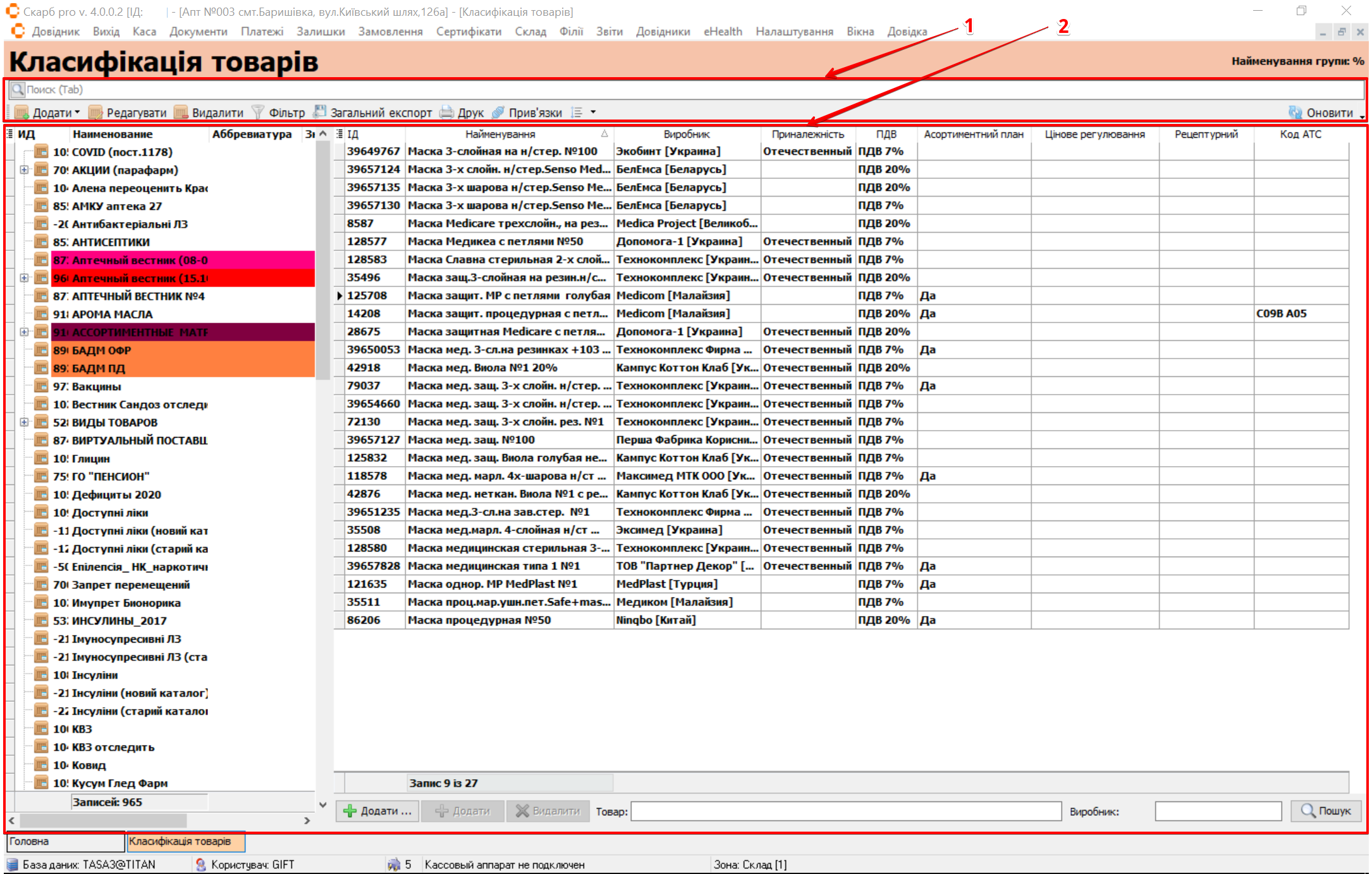Click Загальний експорт icon
The height and width of the screenshot is (874, 1372).
[321, 112]
